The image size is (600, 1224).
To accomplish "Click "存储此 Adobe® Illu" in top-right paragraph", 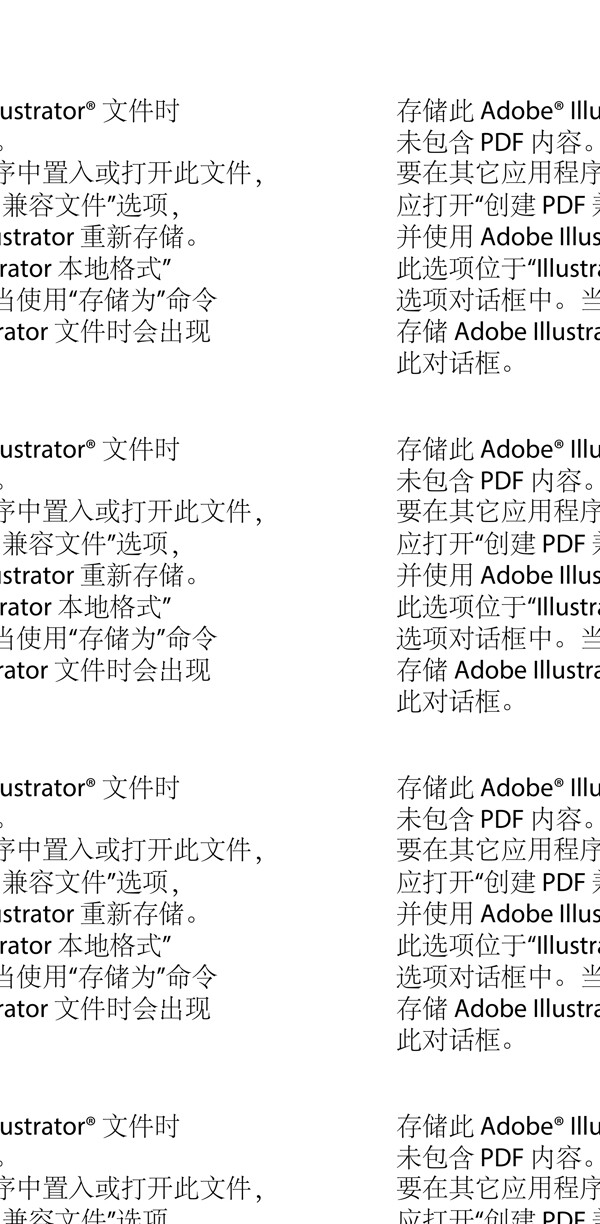I will (497, 111).
